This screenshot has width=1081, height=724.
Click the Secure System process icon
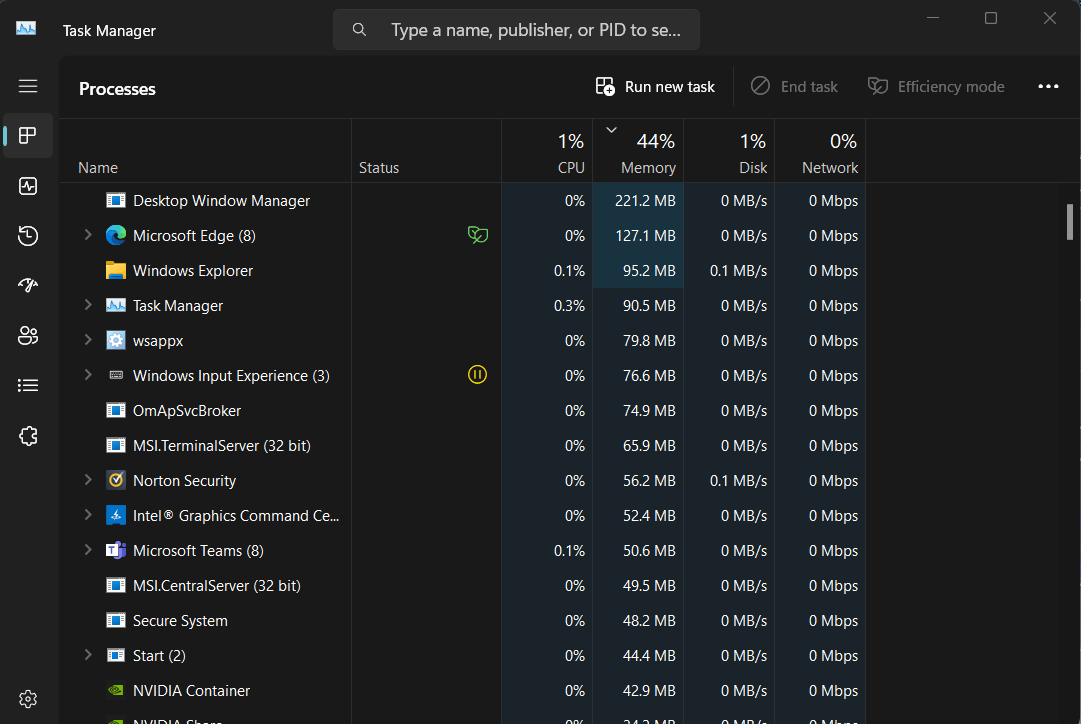(116, 620)
